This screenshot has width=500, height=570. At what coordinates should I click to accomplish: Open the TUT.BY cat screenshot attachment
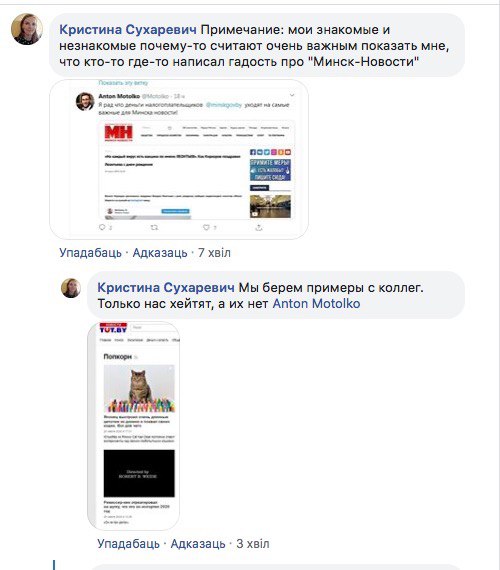click(133, 425)
